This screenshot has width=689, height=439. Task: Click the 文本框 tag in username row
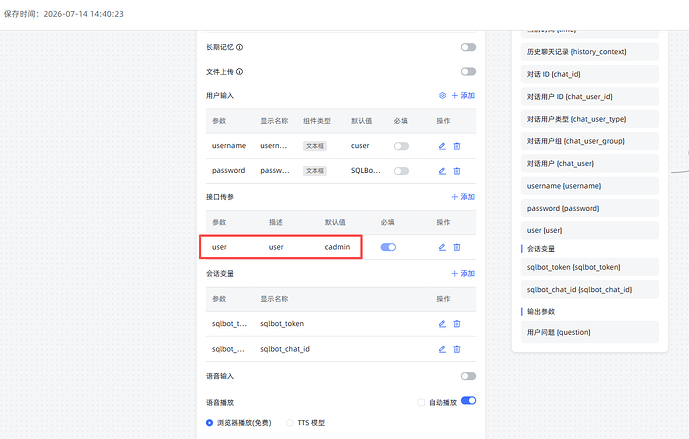click(x=315, y=146)
